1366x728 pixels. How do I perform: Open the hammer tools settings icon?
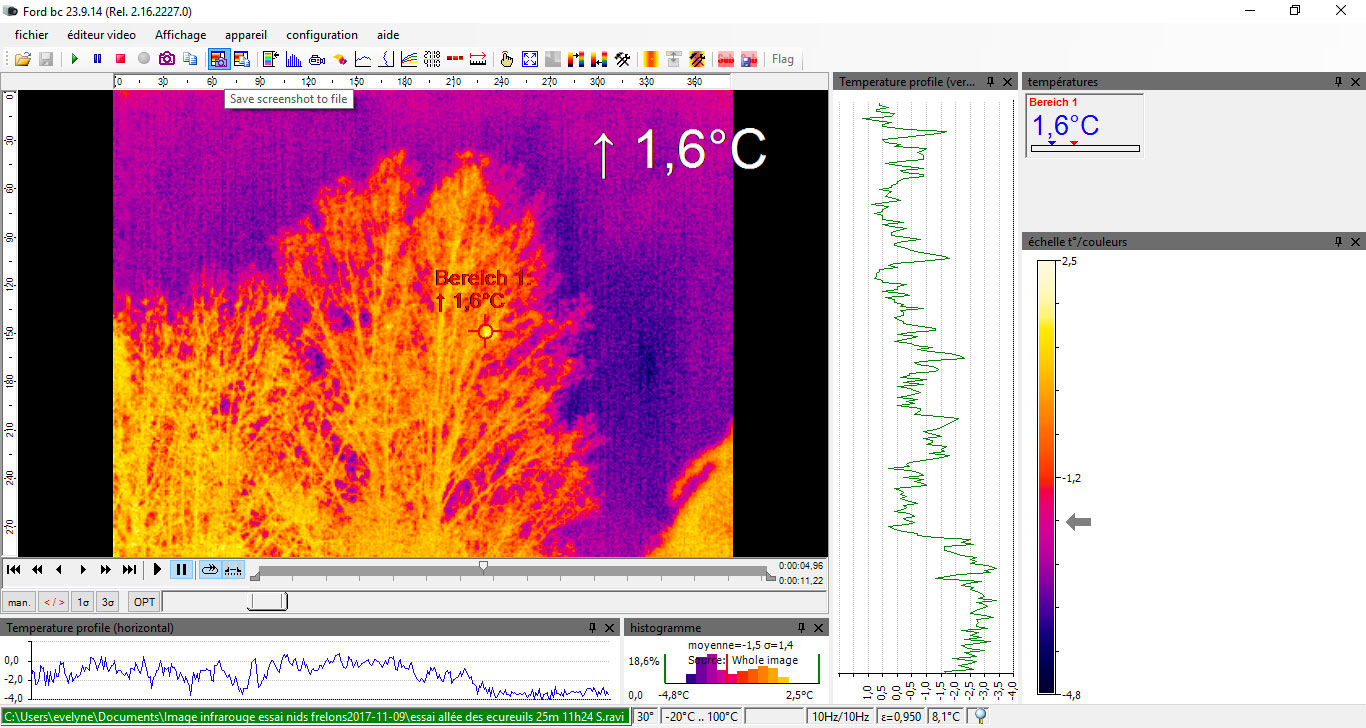(622, 59)
